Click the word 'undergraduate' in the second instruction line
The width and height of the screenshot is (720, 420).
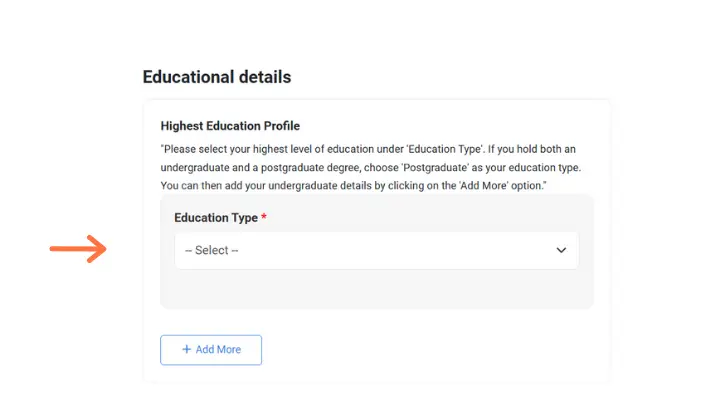click(x=195, y=168)
